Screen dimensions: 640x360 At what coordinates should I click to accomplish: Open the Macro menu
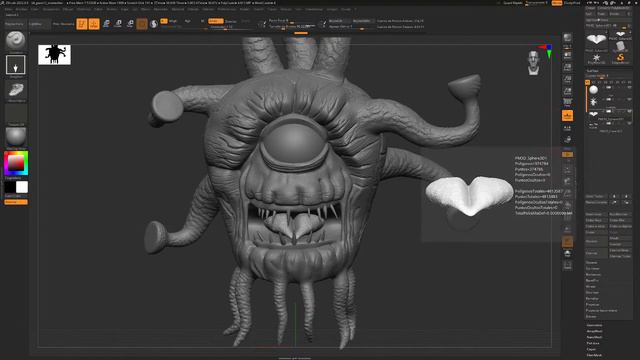145,9
